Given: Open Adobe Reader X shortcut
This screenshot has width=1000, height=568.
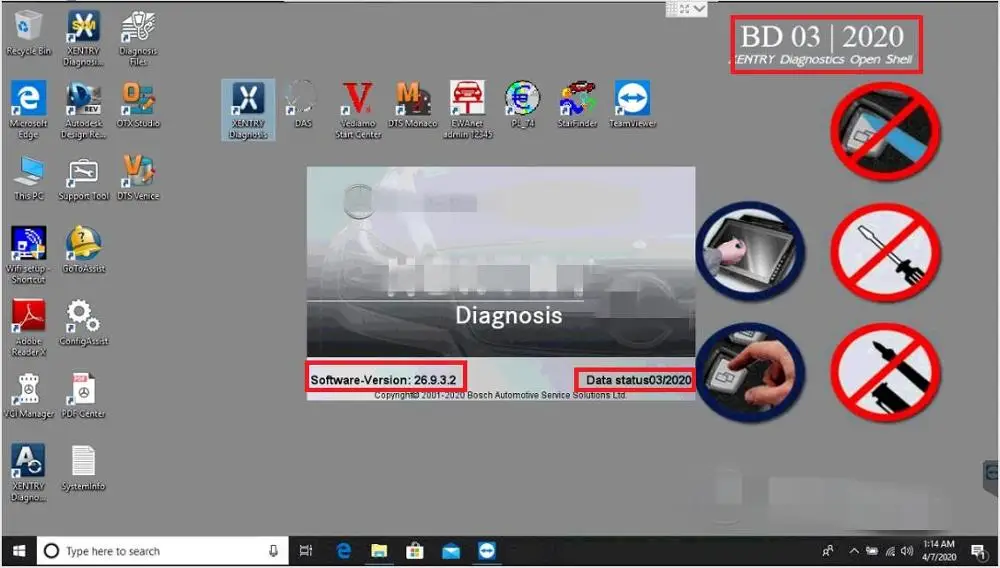Looking at the screenshot, I should [x=28, y=328].
